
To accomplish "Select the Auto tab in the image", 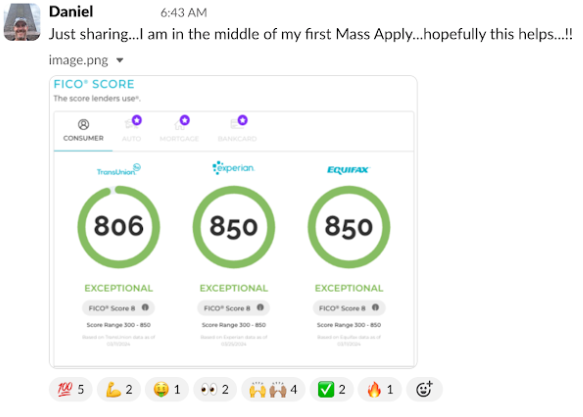I will (132, 130).
